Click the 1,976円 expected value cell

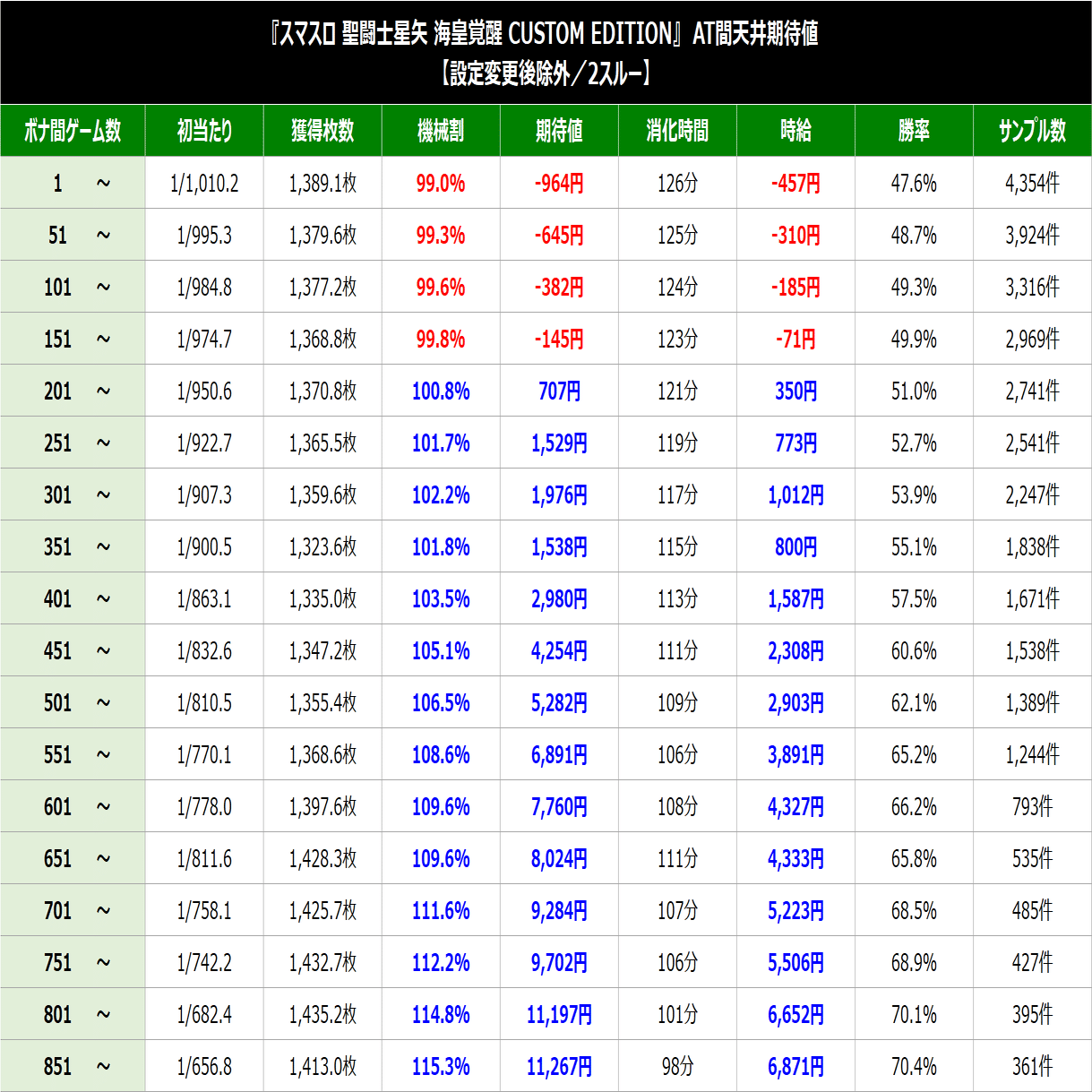pos(559,495)
